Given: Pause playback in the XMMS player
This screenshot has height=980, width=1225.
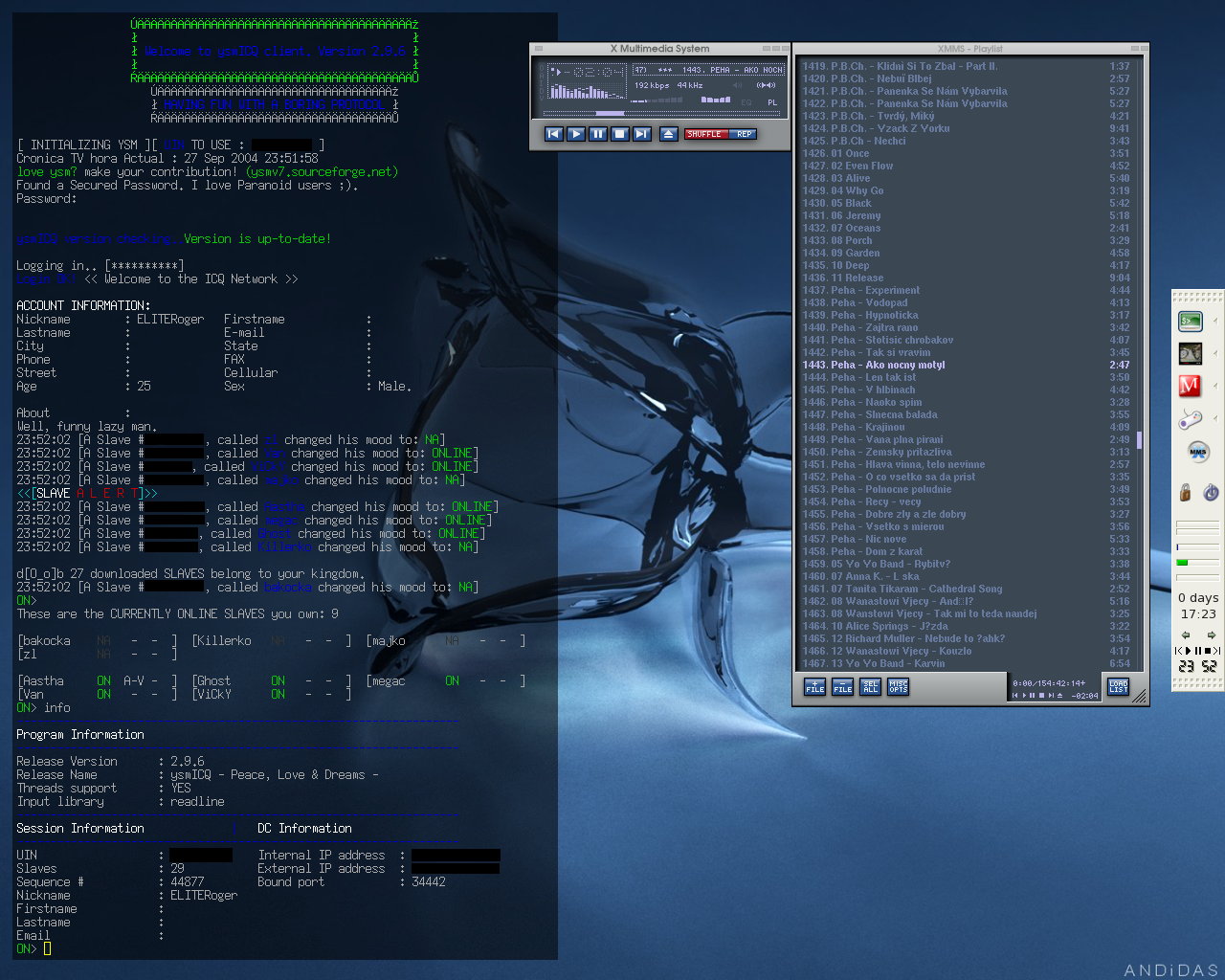Looking at the screenshot, I should (597, 134).
